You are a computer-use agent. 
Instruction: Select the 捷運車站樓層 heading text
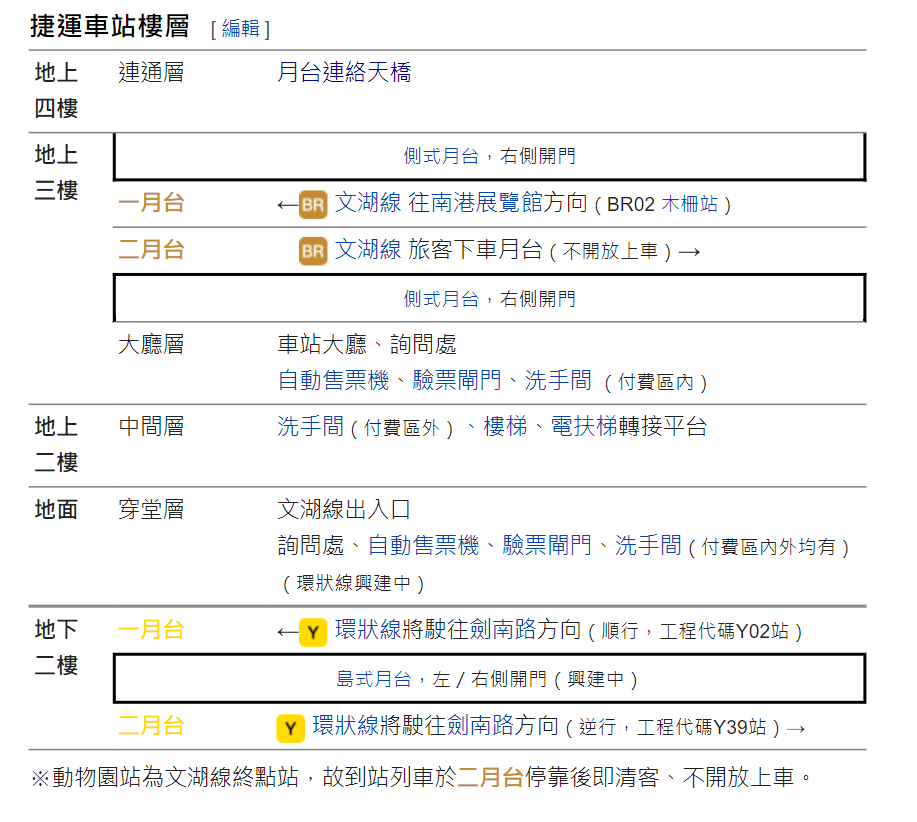110,26
